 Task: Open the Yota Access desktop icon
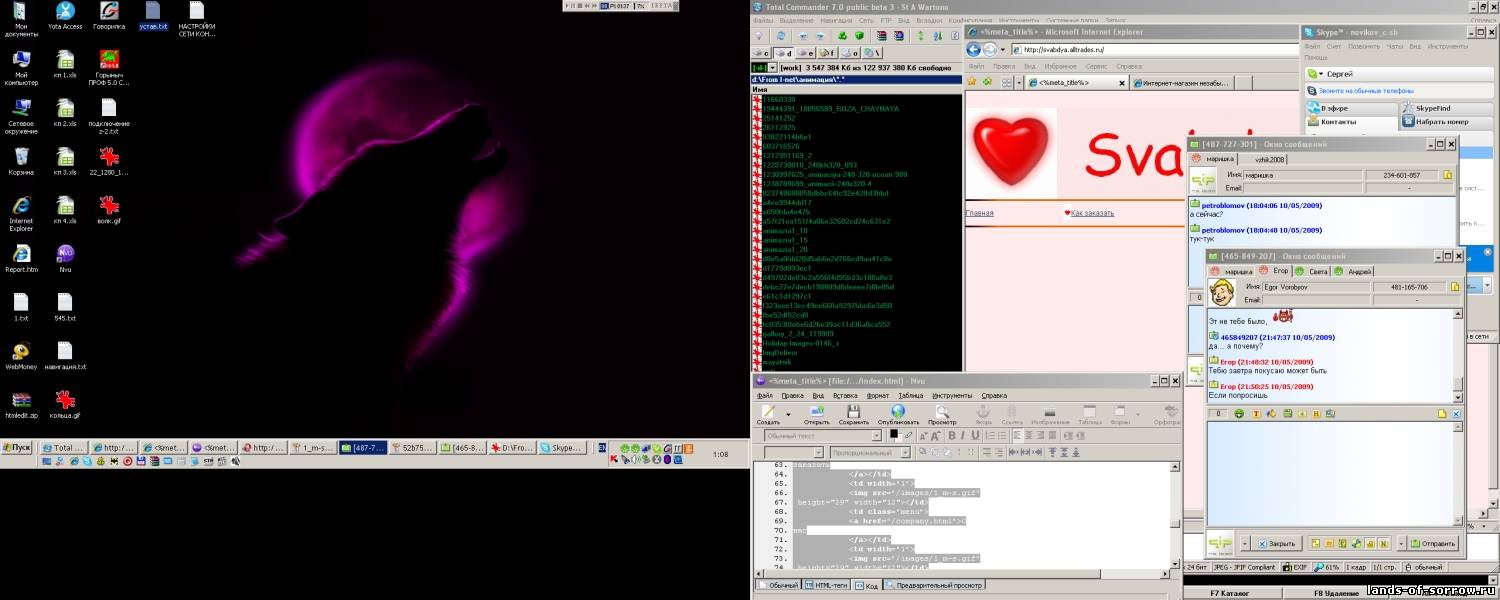tap(65, 15)
